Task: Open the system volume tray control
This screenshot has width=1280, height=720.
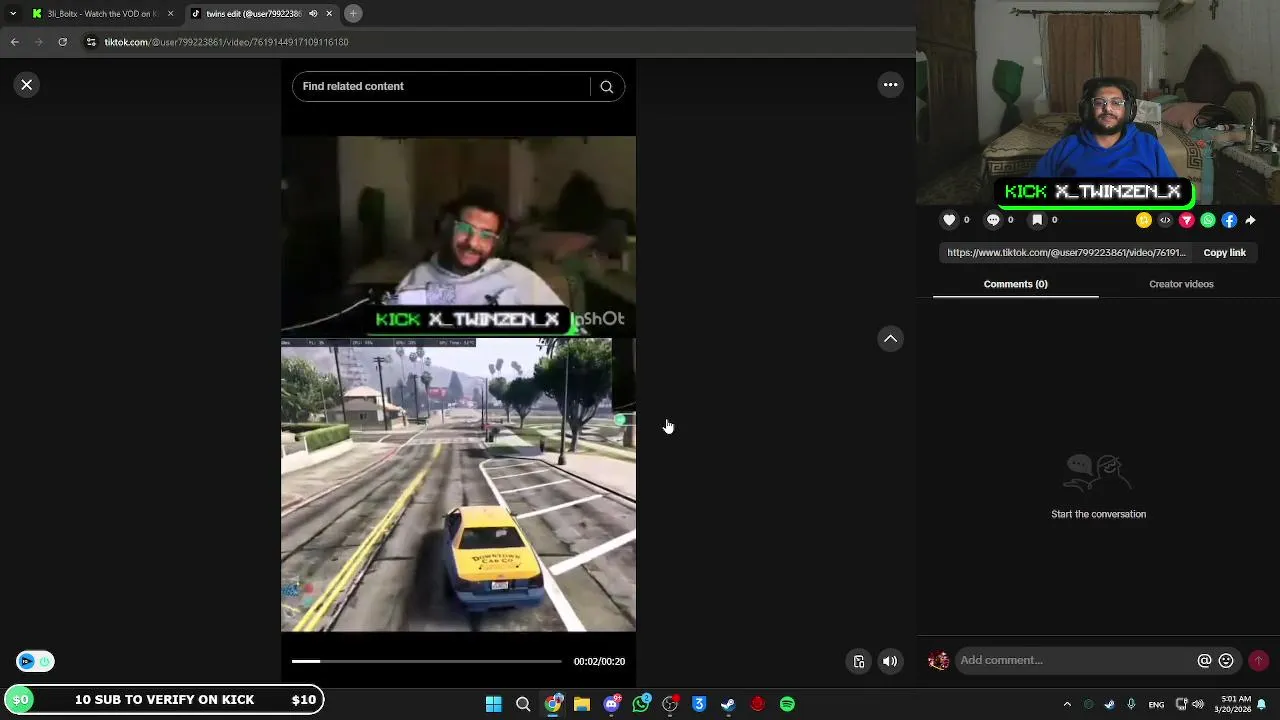Action: [1198, 704]
